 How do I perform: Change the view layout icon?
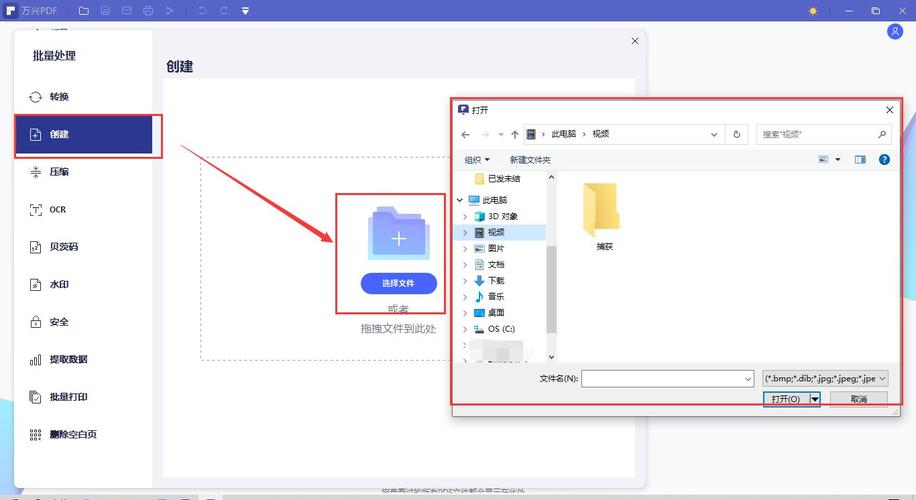pyautogui.click(x=824, y=159)
